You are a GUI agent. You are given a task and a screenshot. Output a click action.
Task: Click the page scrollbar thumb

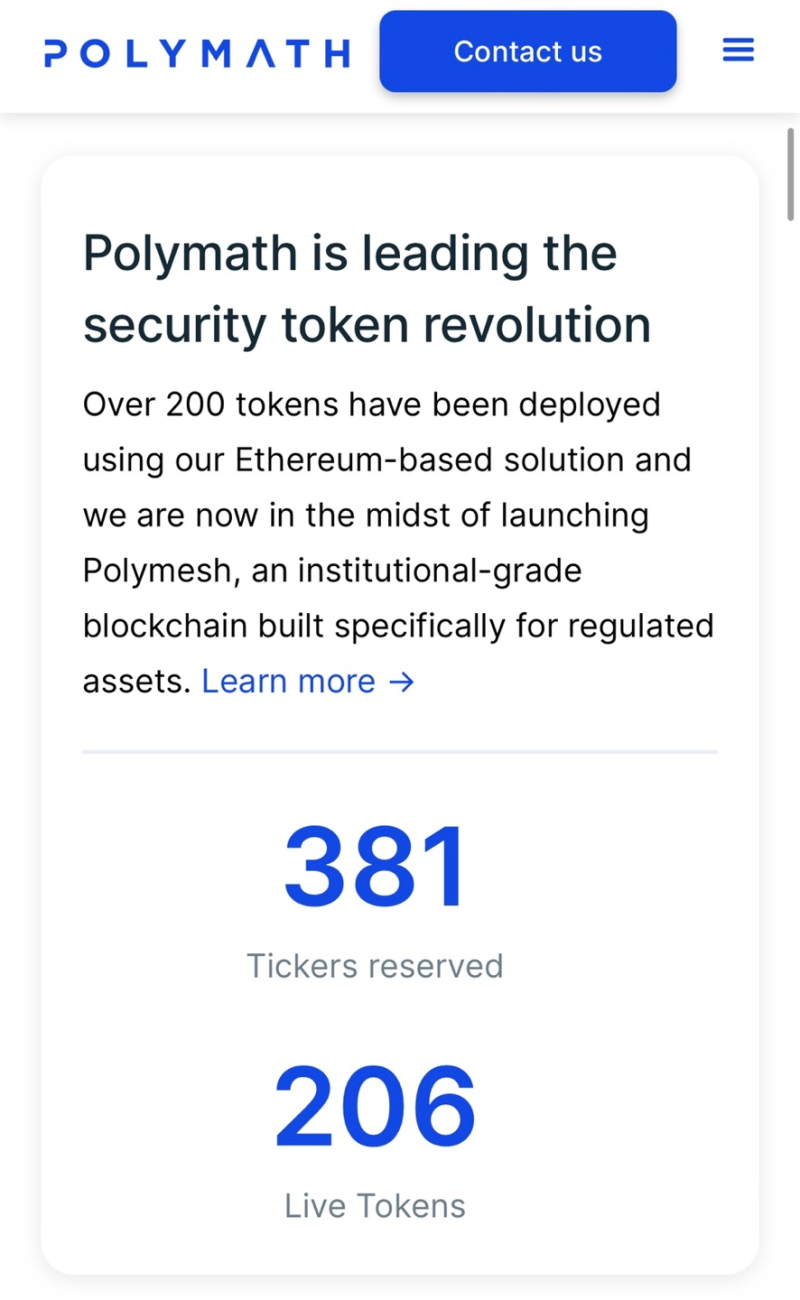[791, 174]
